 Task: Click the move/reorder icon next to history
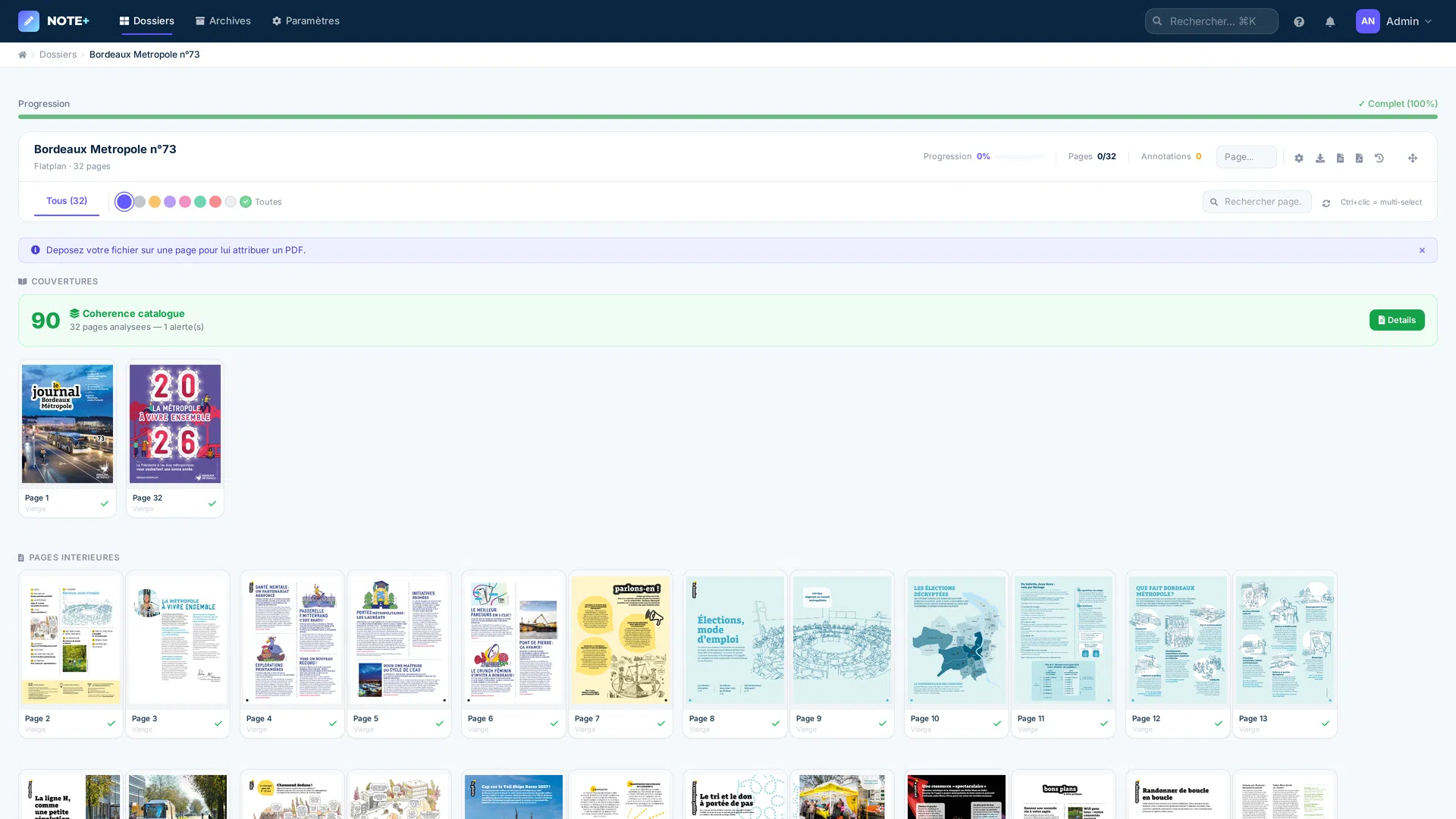click(1412, 158)
